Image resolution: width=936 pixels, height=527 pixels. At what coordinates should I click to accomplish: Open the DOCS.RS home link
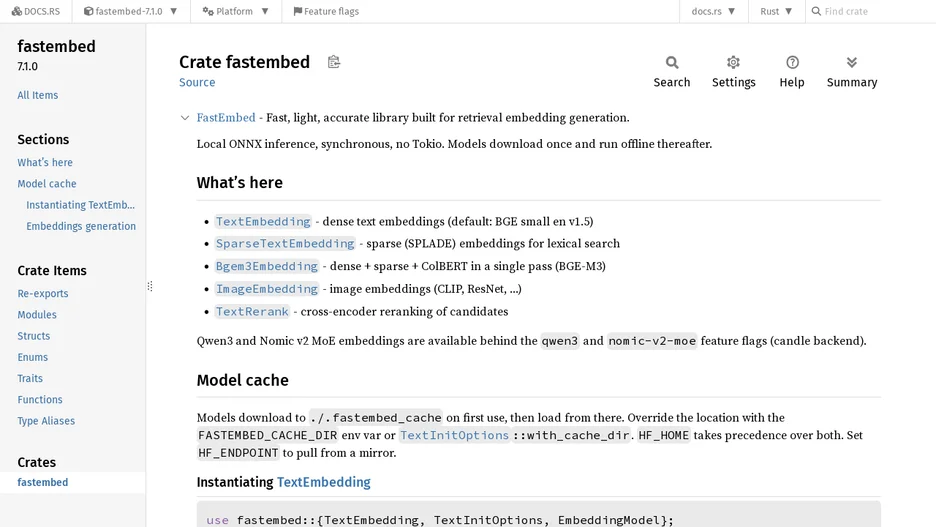click(36, 11)
